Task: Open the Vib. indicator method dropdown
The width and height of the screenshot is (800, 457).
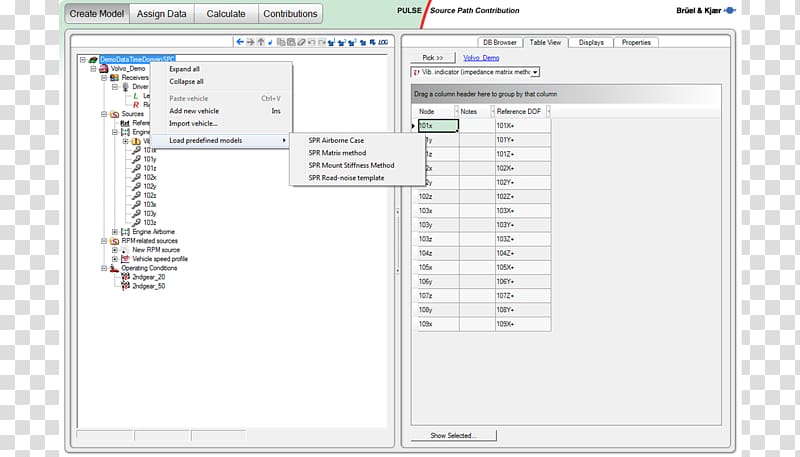Action: (x=535, y=72)
